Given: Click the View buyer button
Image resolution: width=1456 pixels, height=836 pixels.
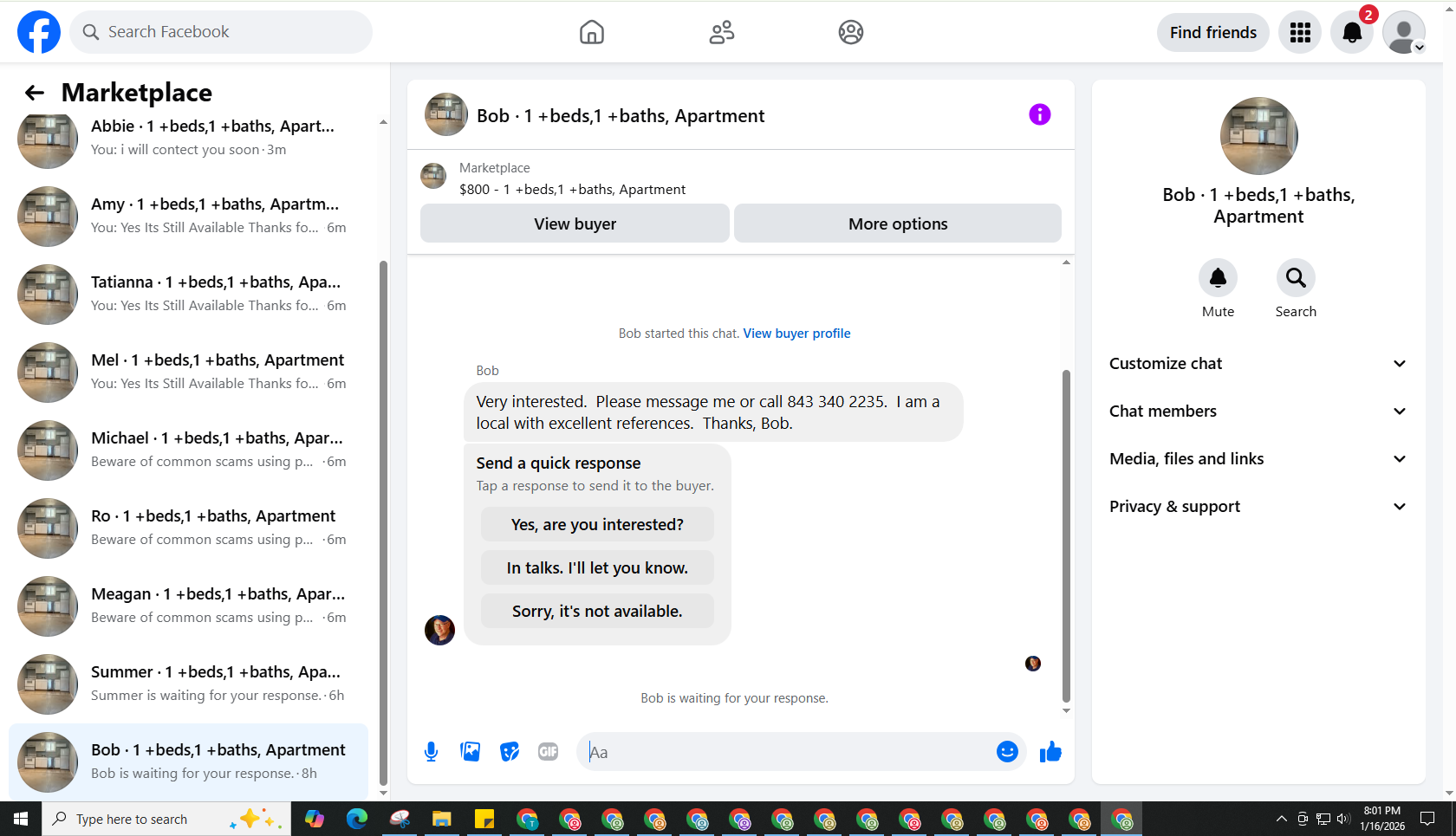Looking at the screenshot, I should (x=575, y=224).
